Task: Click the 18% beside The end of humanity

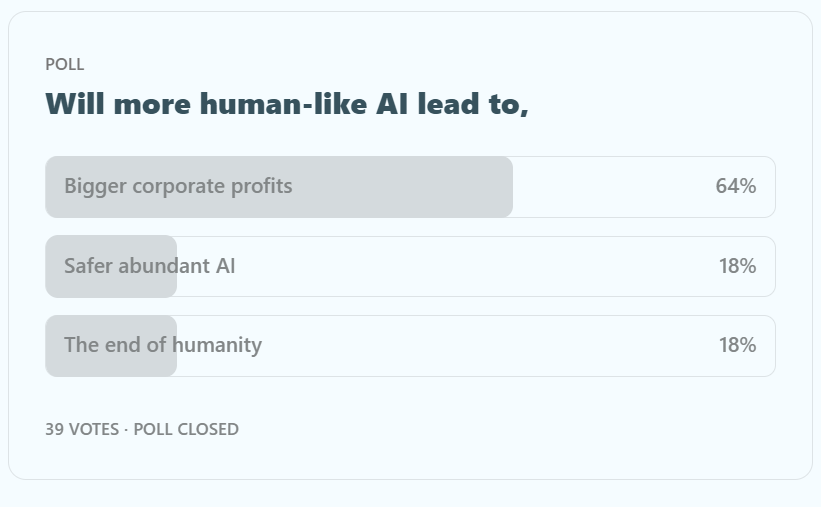Action: [x=737, y=345]
